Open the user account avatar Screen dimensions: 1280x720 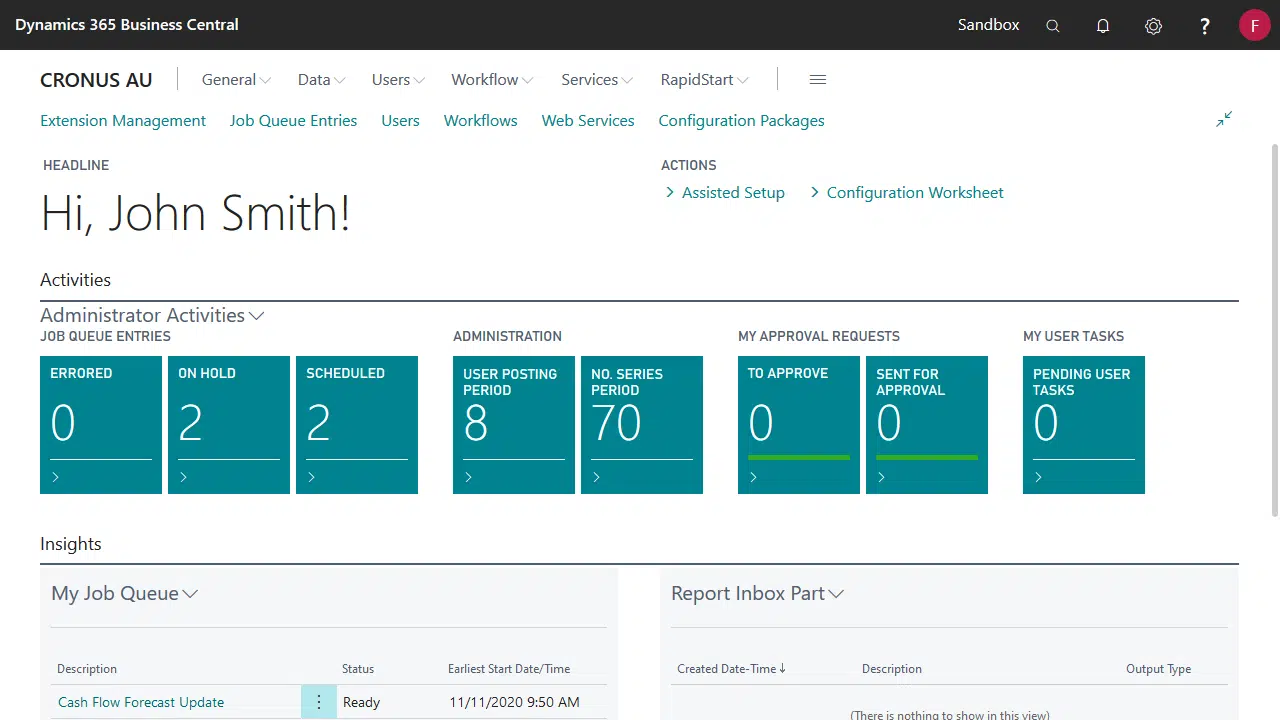(x=1254, y=25)
